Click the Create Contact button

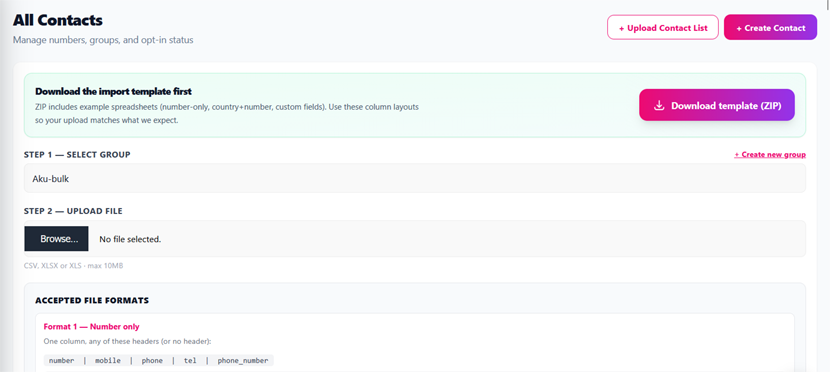coord(770,28)
